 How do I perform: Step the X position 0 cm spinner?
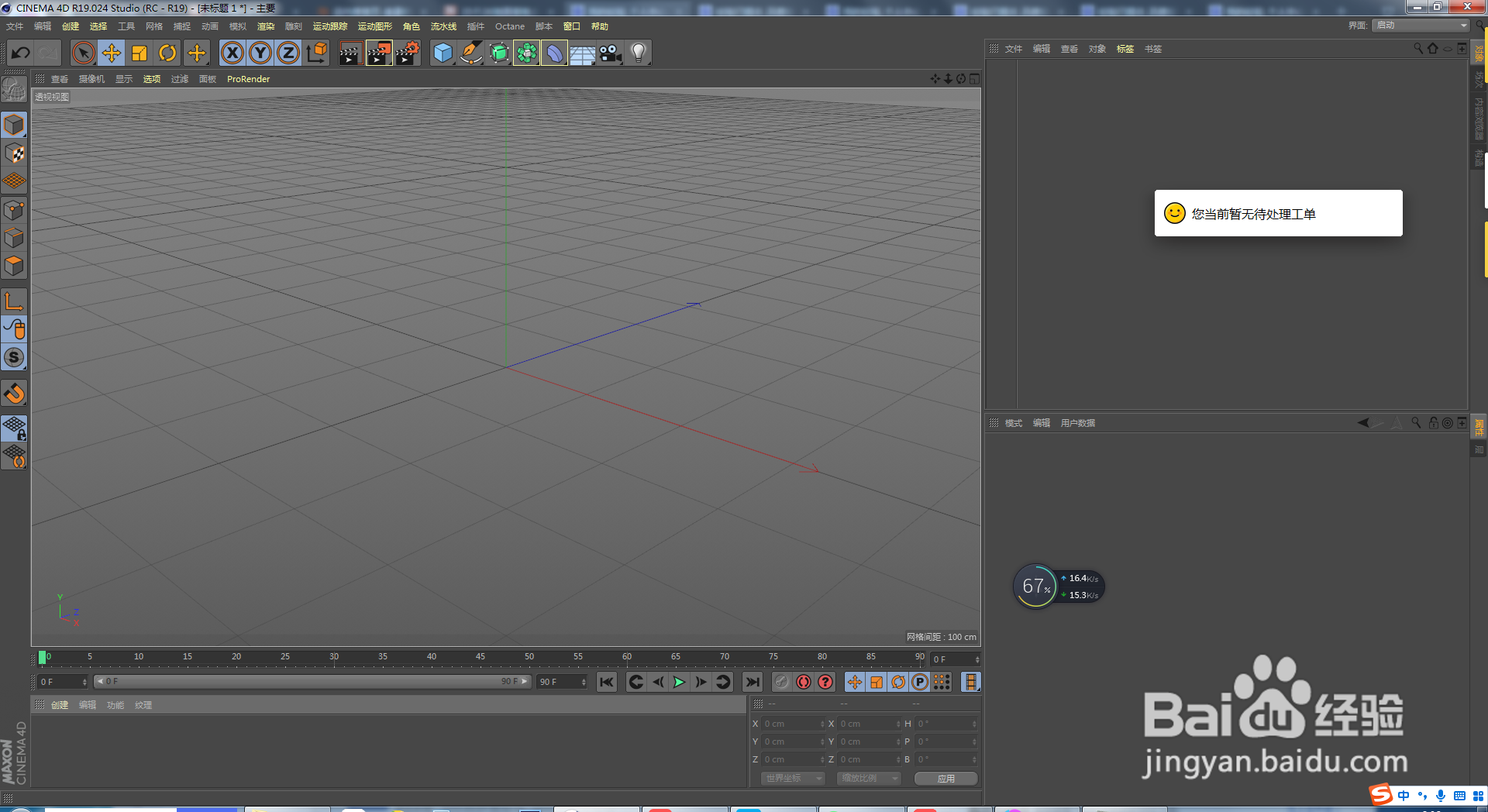822,724
